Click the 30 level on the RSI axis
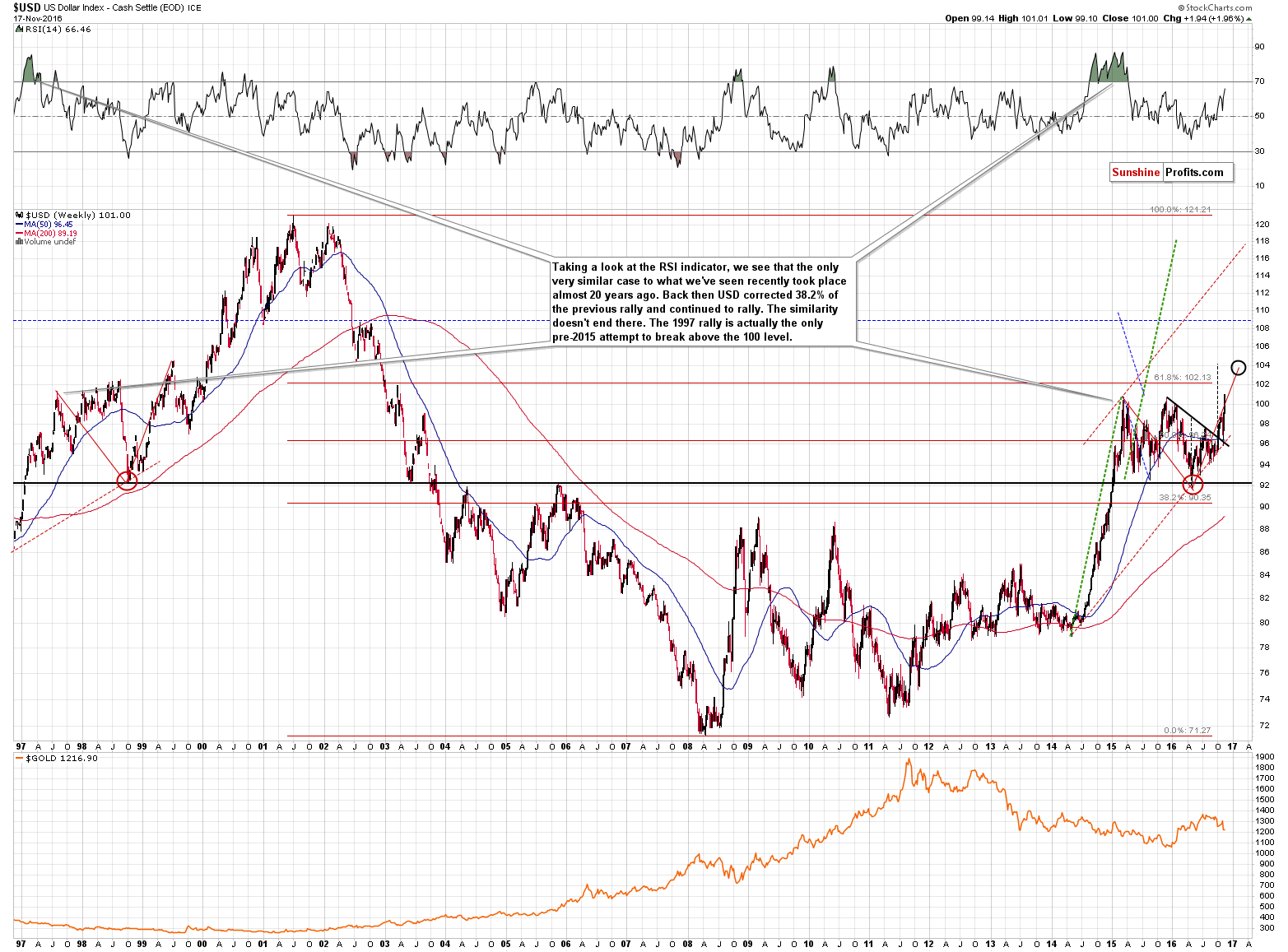1288x952 pixels. (1259, 151)
